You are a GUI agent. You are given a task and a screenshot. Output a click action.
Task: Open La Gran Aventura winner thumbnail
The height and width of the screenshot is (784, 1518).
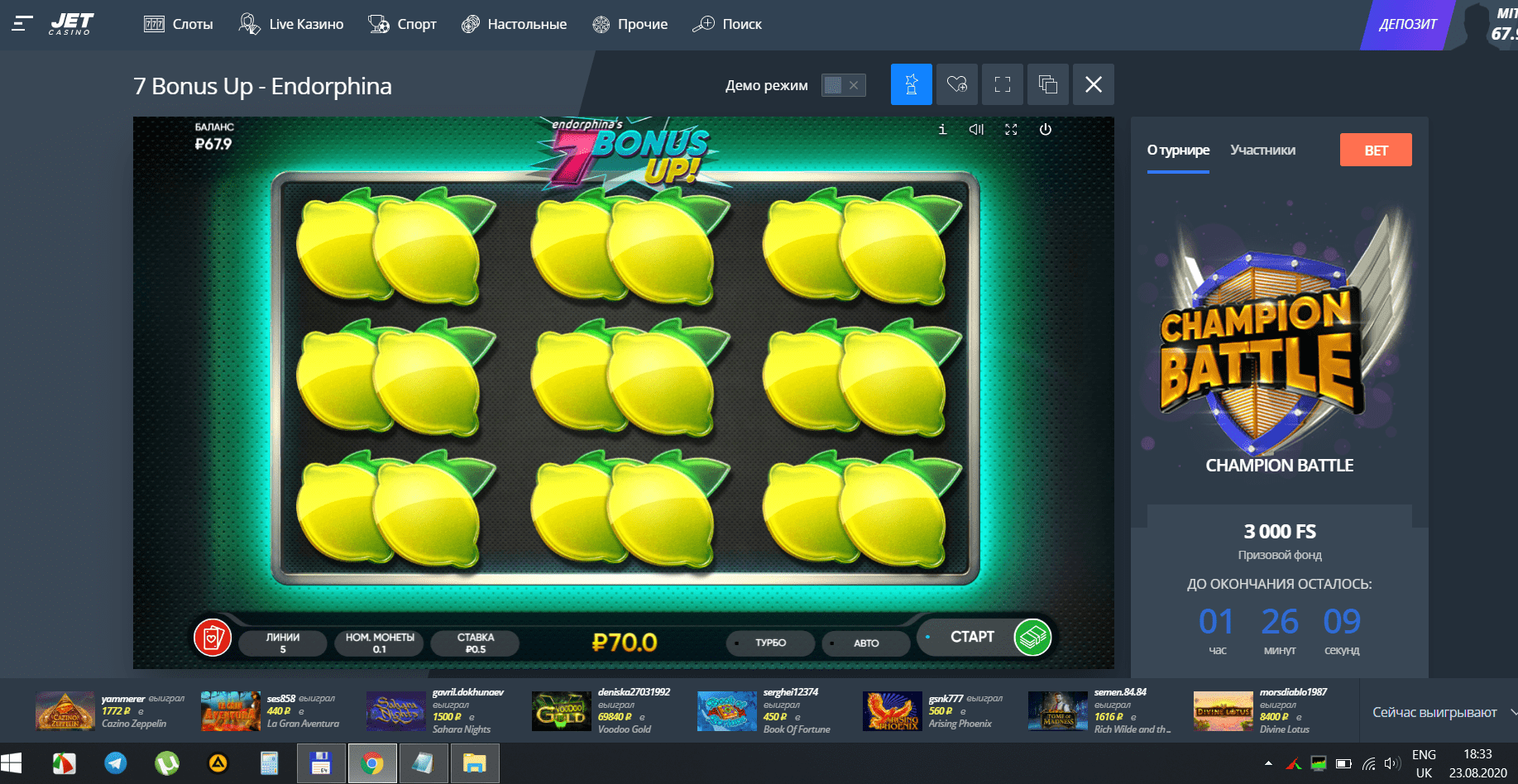point(231,711)
